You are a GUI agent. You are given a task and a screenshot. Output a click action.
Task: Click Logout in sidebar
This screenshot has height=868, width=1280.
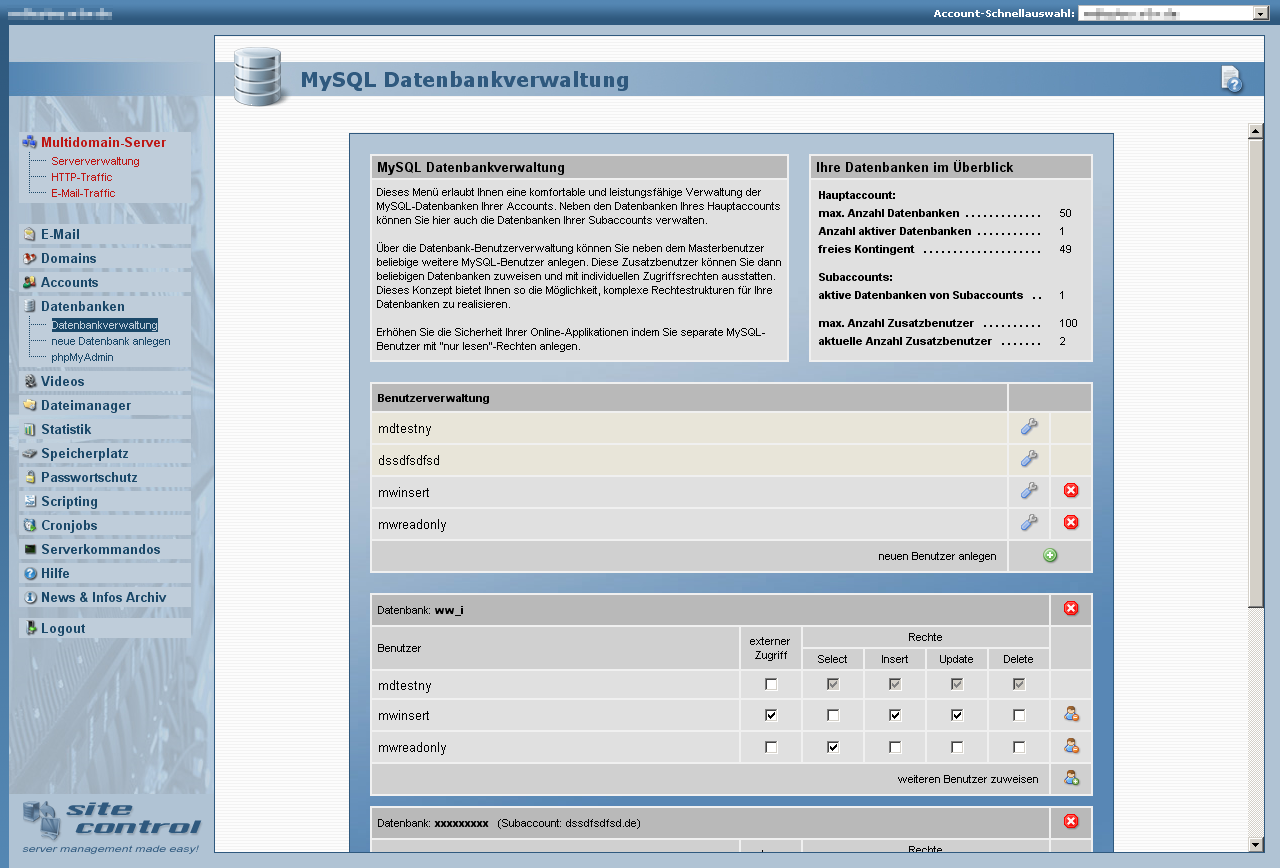point(63,629)
